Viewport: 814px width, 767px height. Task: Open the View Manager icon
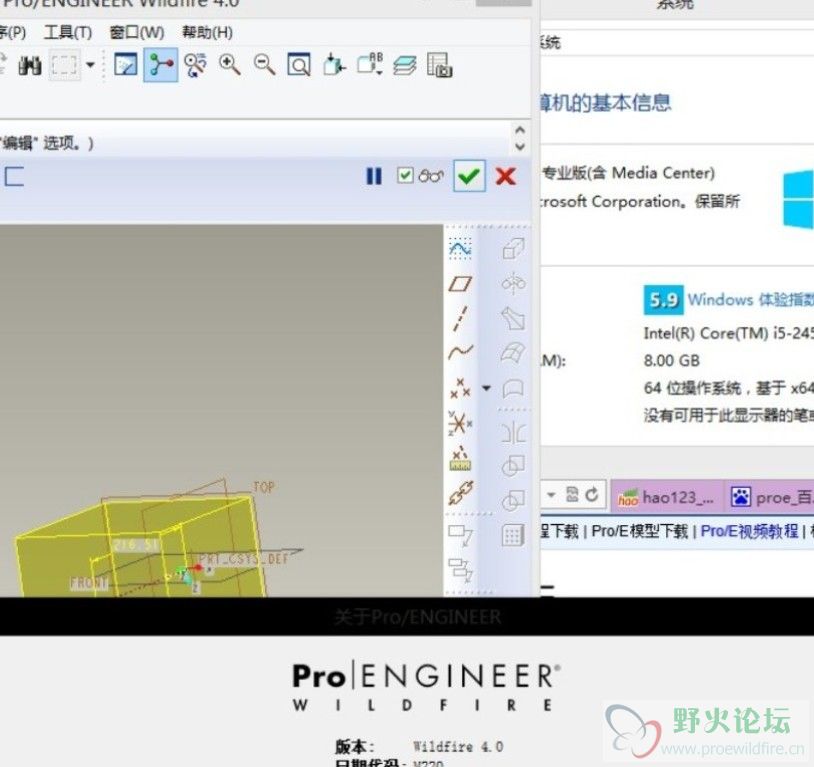(439, 65)
